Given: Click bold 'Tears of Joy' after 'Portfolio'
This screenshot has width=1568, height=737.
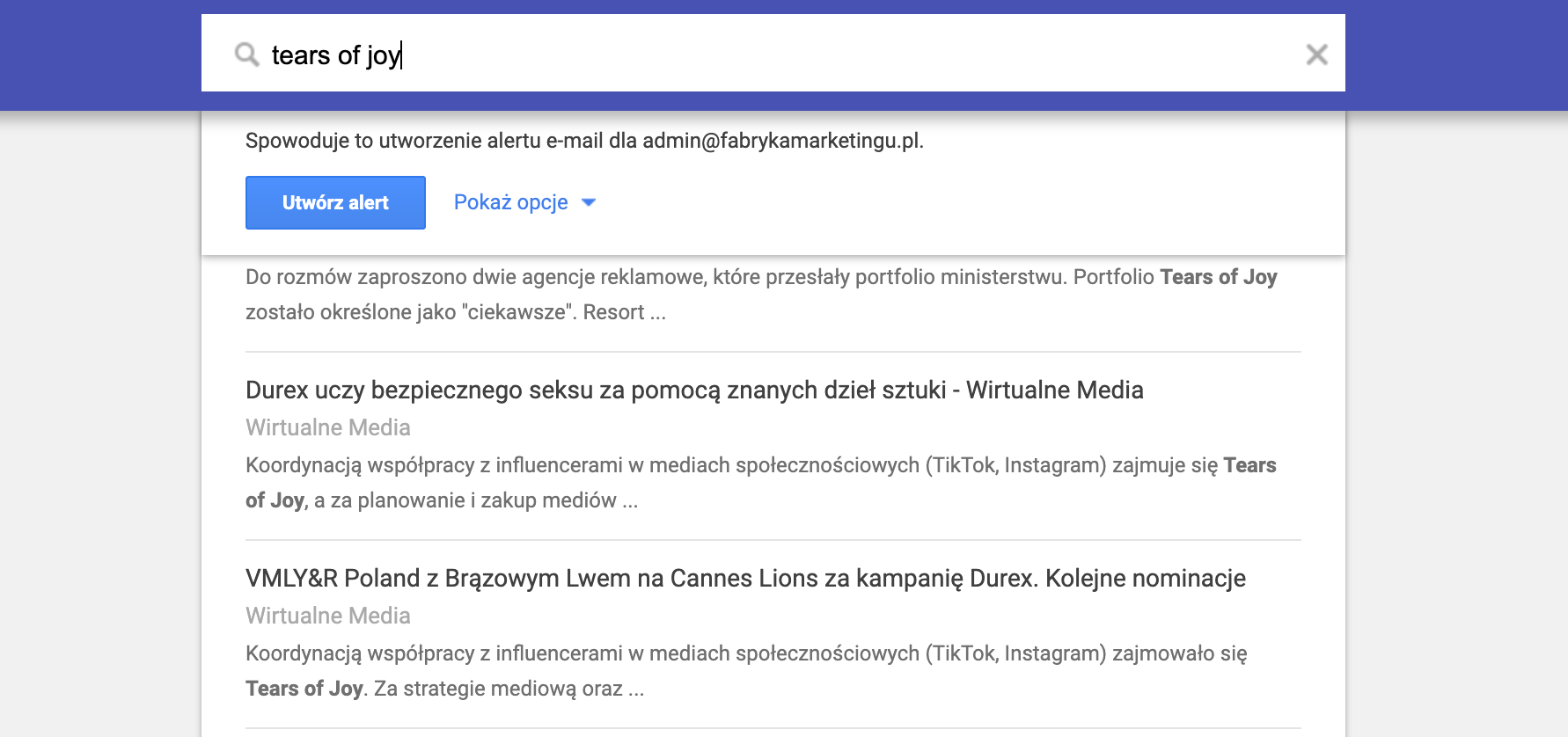Looking at the screenshot, I should coord(1218,277).
